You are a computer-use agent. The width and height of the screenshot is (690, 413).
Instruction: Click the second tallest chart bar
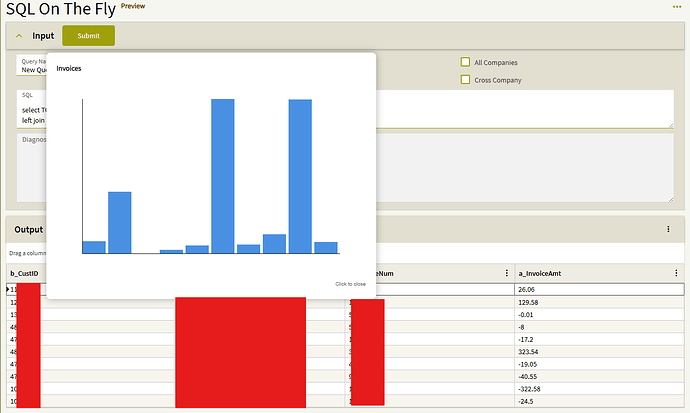pos(300,176)
